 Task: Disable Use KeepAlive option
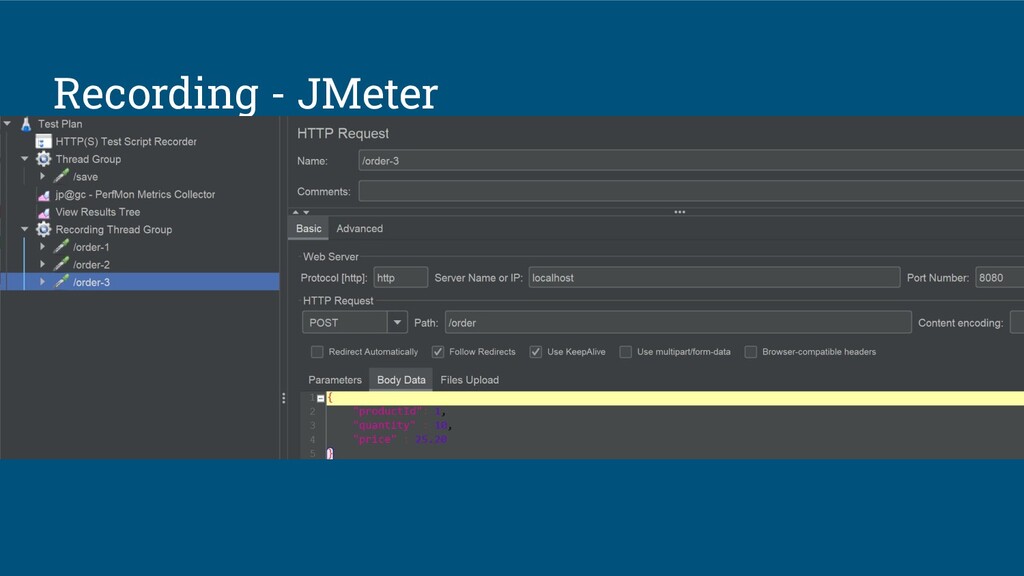[x=536, y=352]
